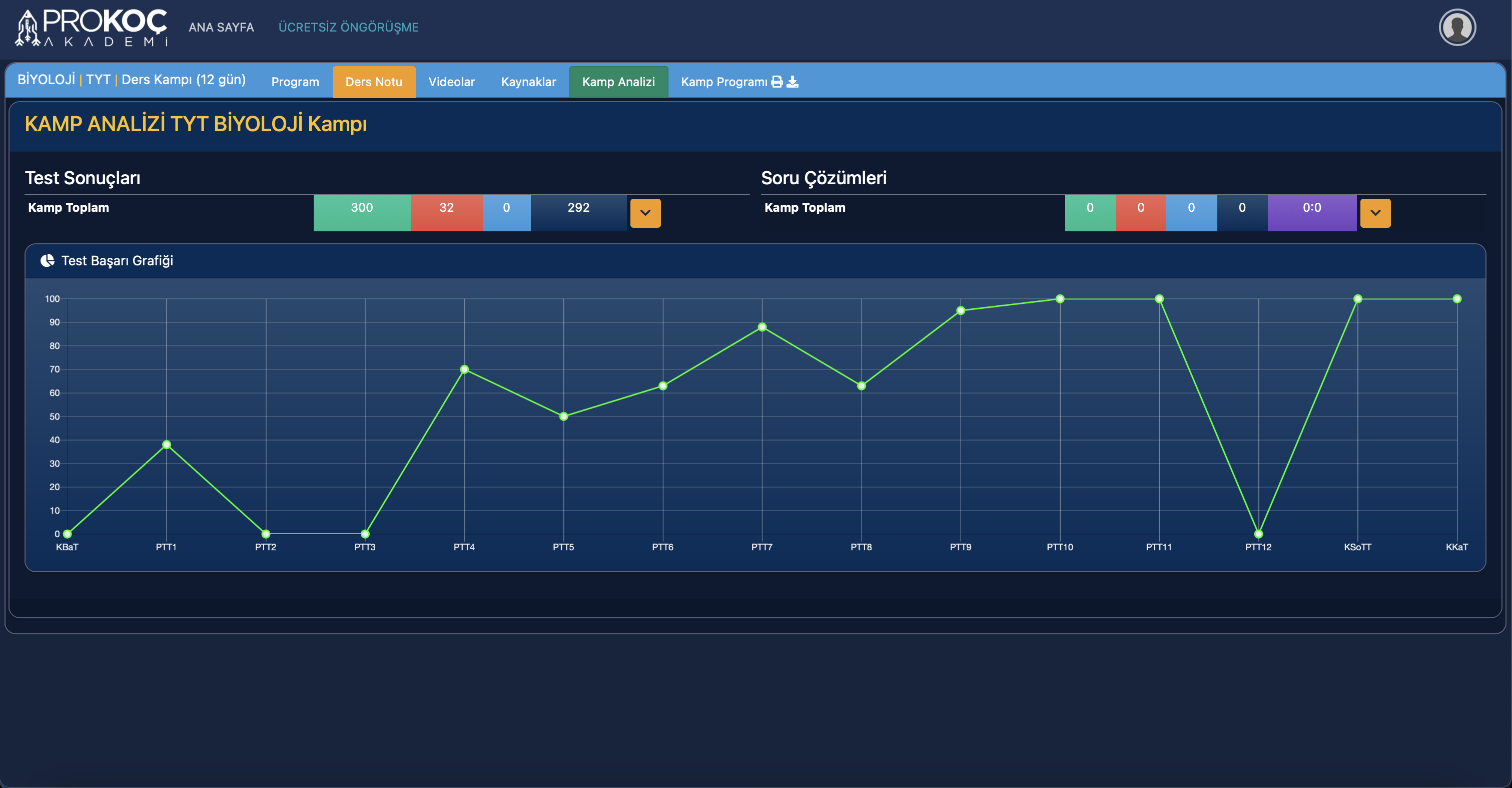This screenshot has width=1512, height=788.
Task: Click the PTT4 data point on graph
Action: (464, 369)
